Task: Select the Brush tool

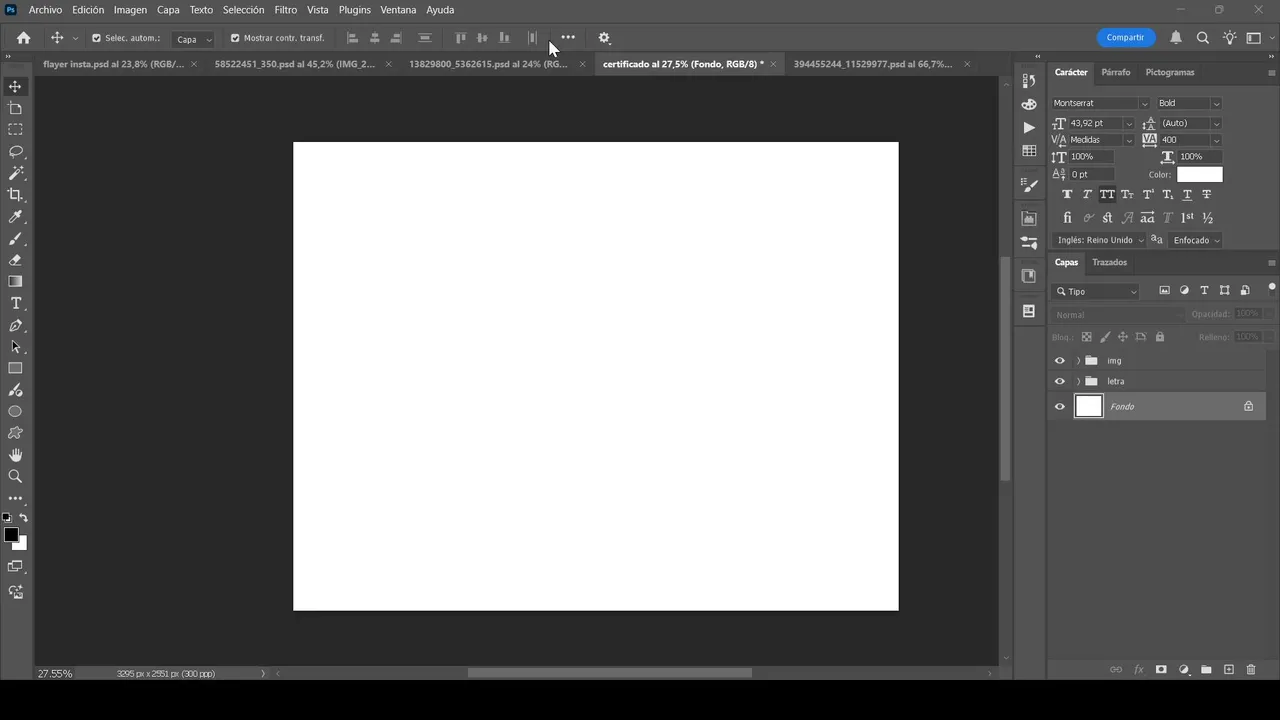Action: (15, 239)
